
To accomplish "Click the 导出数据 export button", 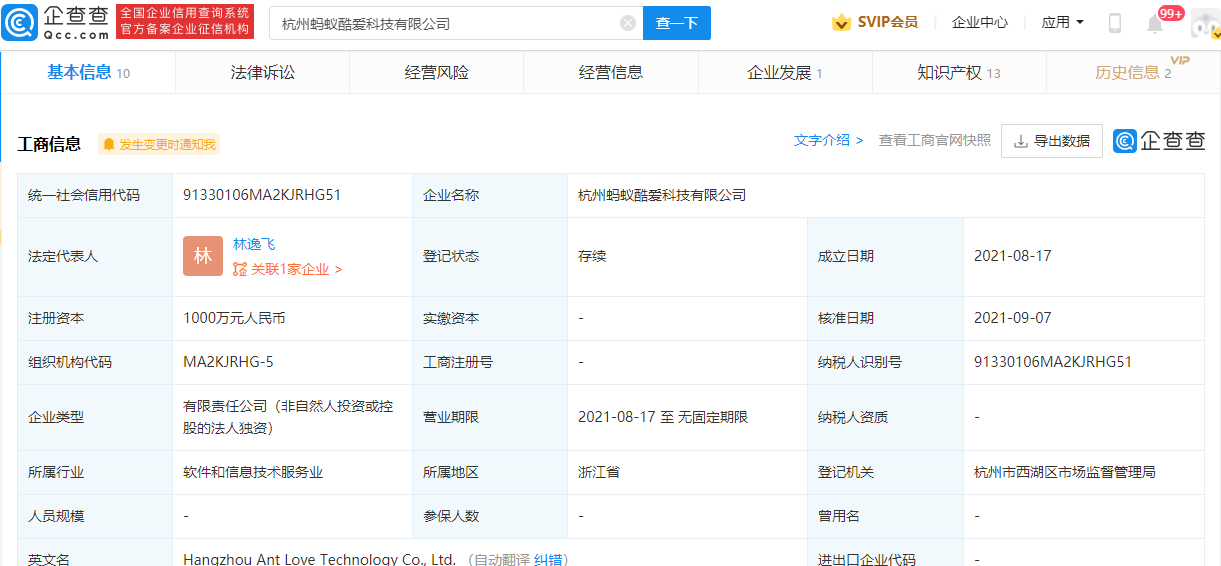I will 1052,141.
